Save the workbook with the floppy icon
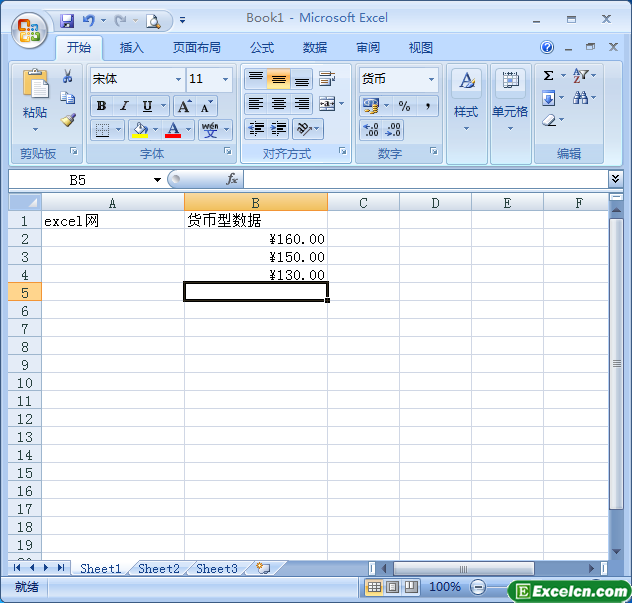Screen dimensions: 632x603 67,20
